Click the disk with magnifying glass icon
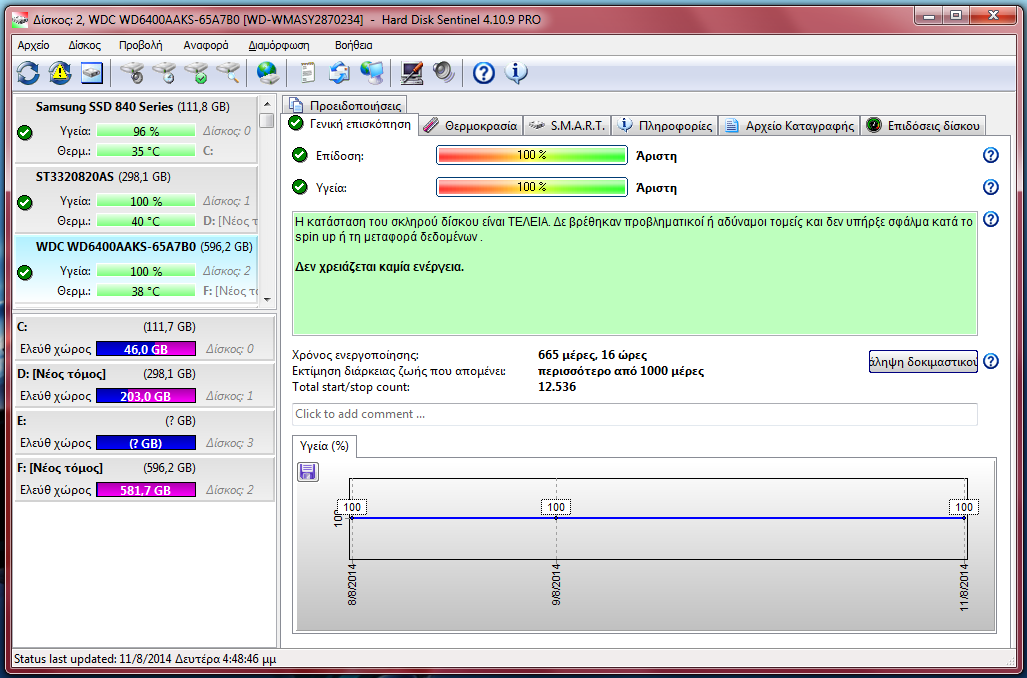This screenshot has height=678, width=1027. click(229, 73)
